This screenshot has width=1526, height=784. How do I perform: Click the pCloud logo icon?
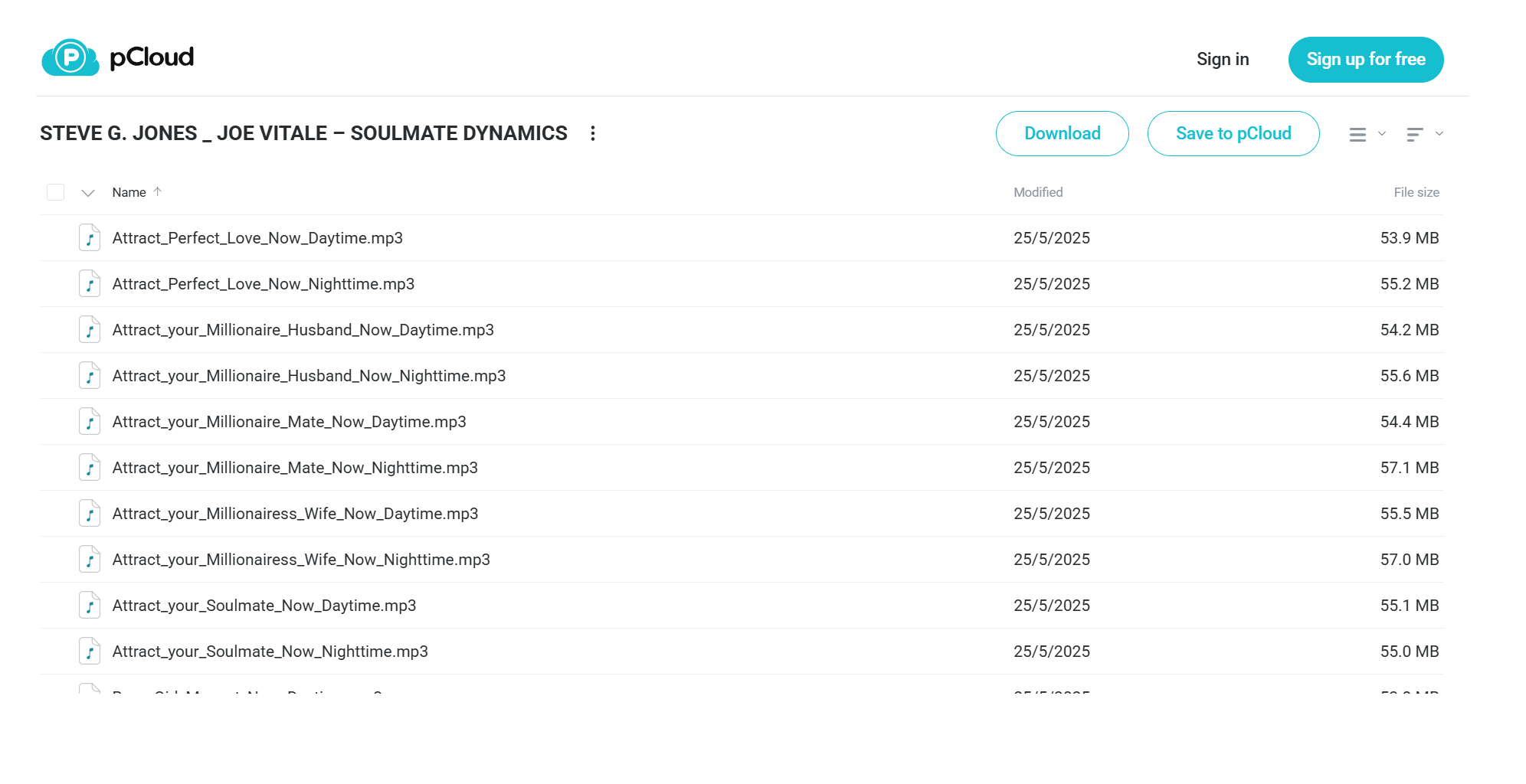70,57
